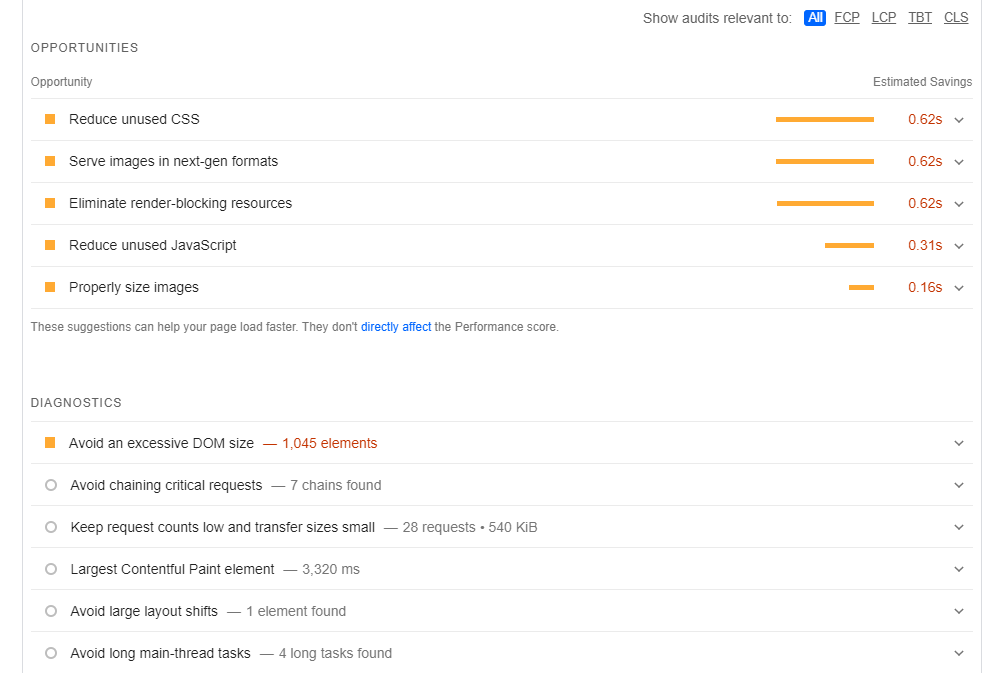Click the orange icon beside Reduce unused JavaScript

(49, 245)
